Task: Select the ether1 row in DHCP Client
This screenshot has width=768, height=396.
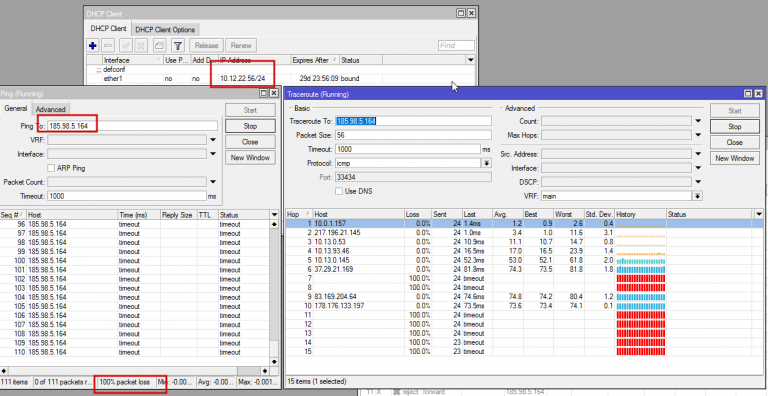Action: click(281, 78)
